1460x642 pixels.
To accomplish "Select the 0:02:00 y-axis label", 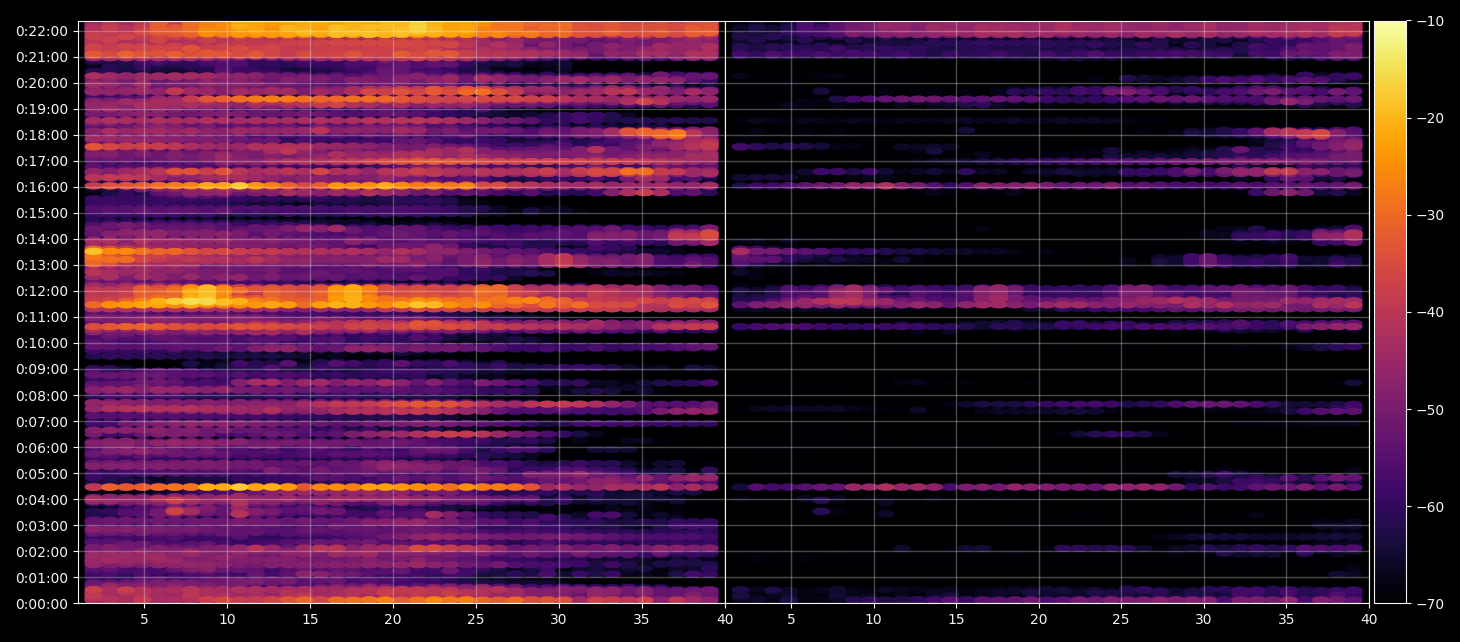I will point(42,552).
